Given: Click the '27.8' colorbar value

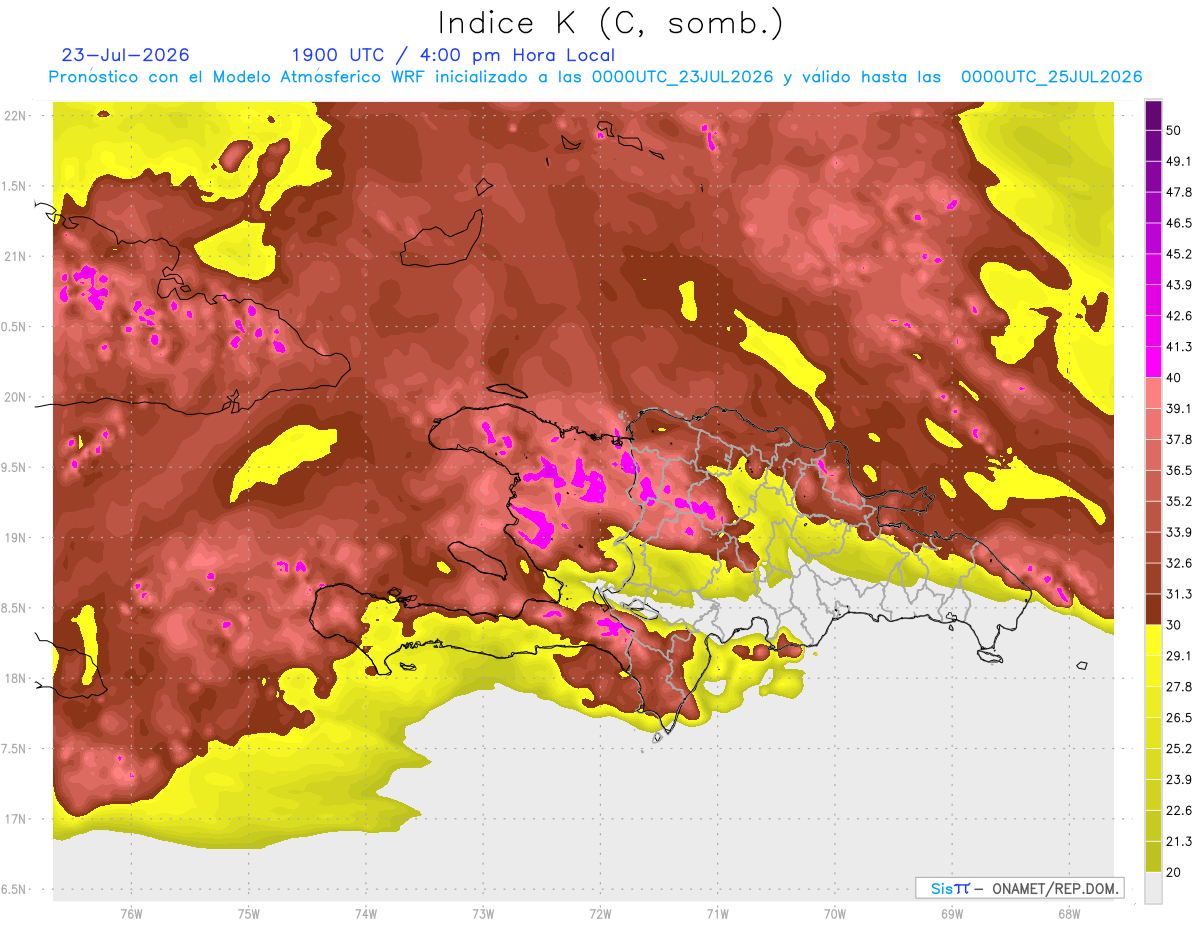Looking at the screenshot, I should [x=1178, y=687].
